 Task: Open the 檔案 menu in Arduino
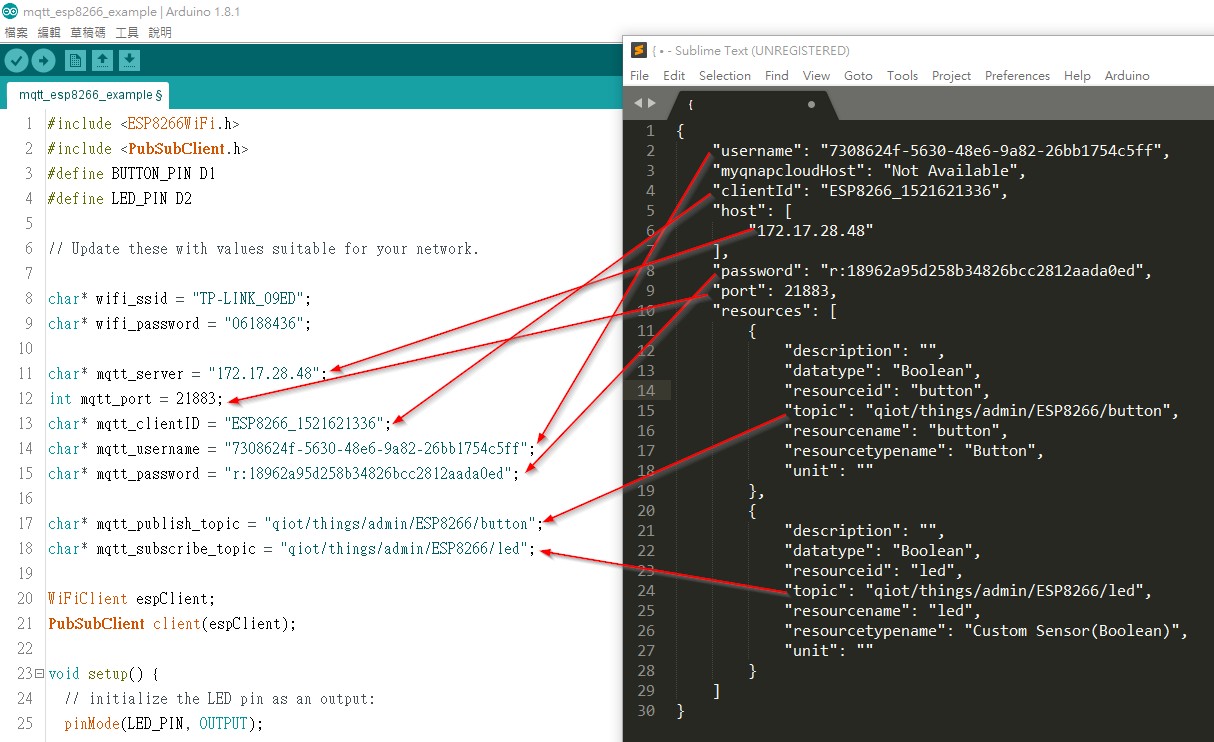click(16, 32)
